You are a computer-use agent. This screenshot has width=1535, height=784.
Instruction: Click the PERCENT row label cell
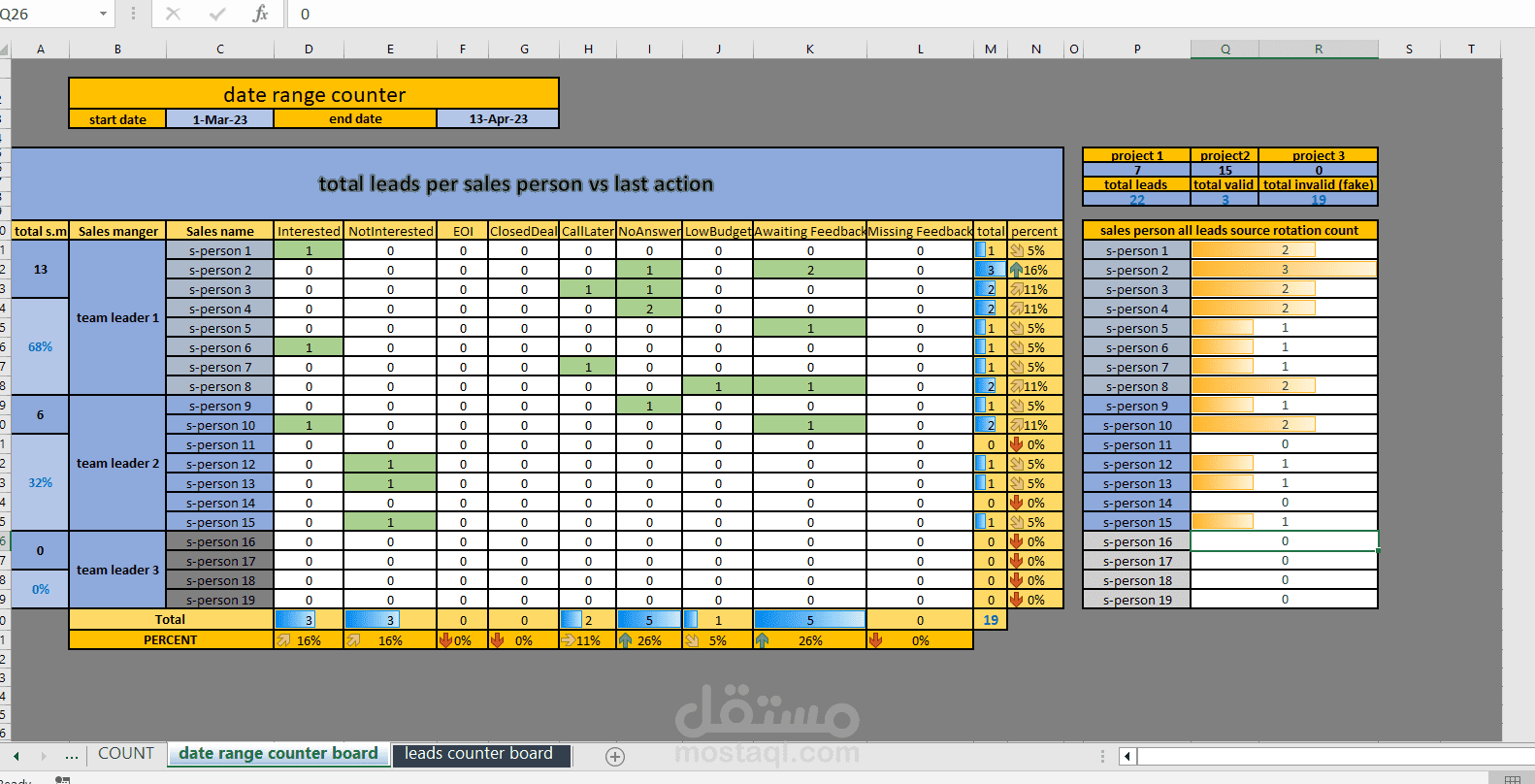coord(171,640)
